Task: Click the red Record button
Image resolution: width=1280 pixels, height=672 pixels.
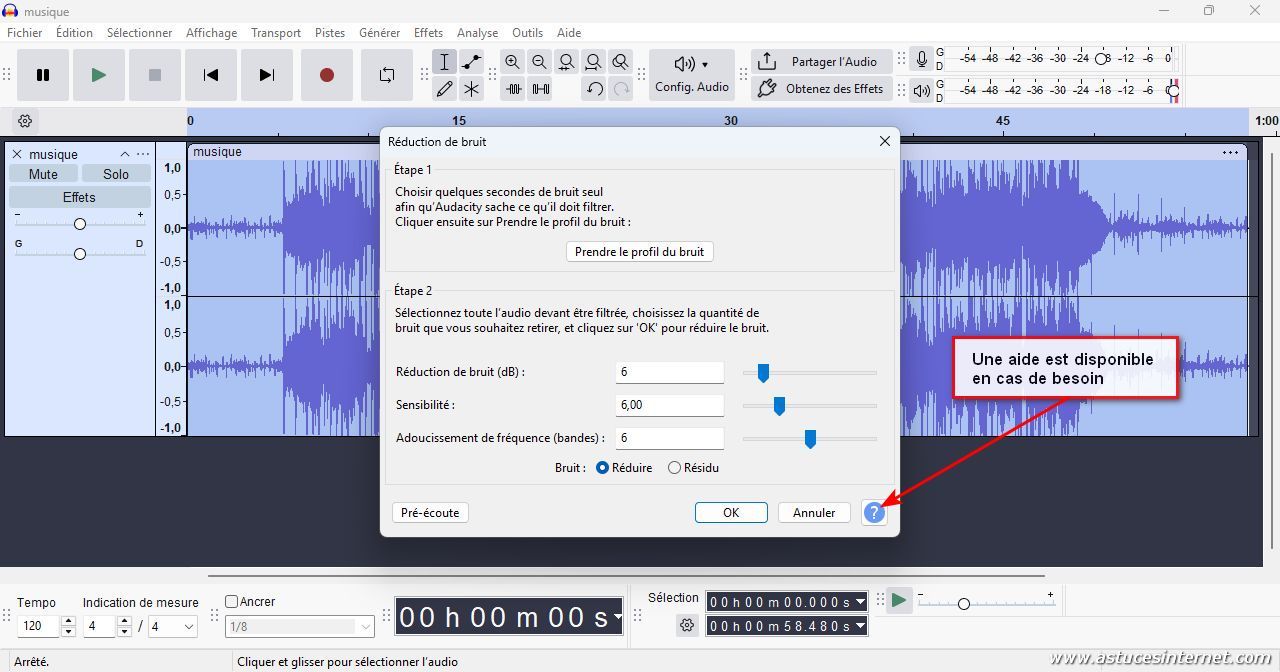Action: pos(326,75)
